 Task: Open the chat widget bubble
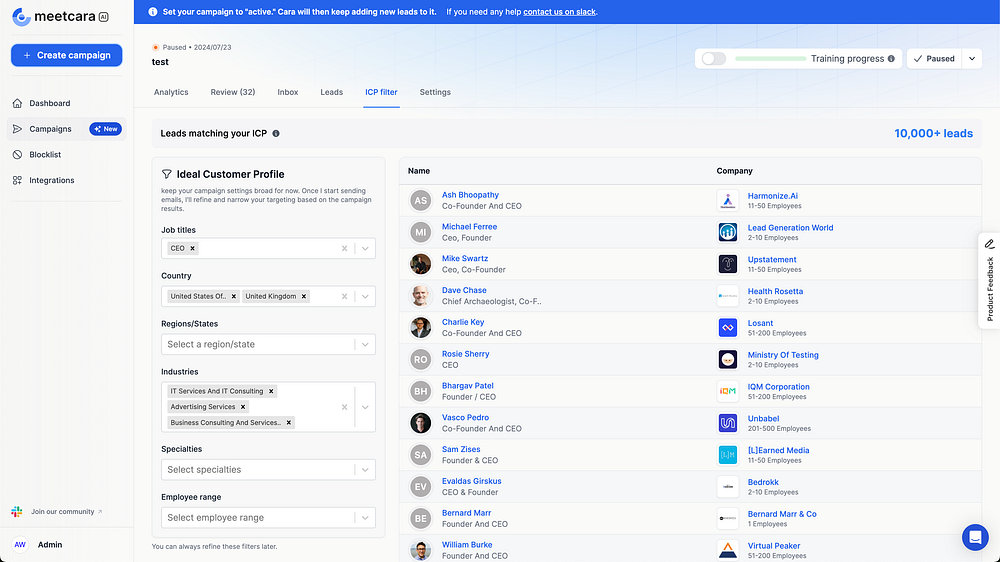pyautogui.click(x=975, y=537)
